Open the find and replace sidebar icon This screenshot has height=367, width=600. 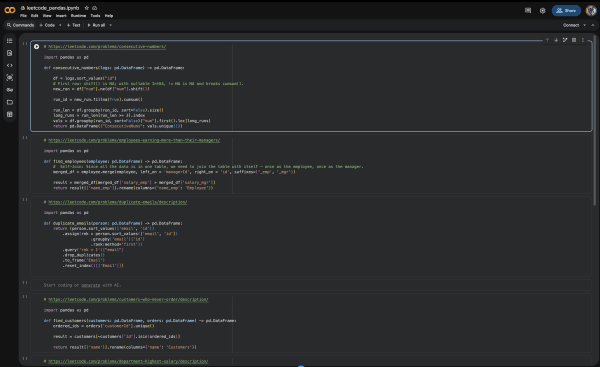click(x=10, y=53)
